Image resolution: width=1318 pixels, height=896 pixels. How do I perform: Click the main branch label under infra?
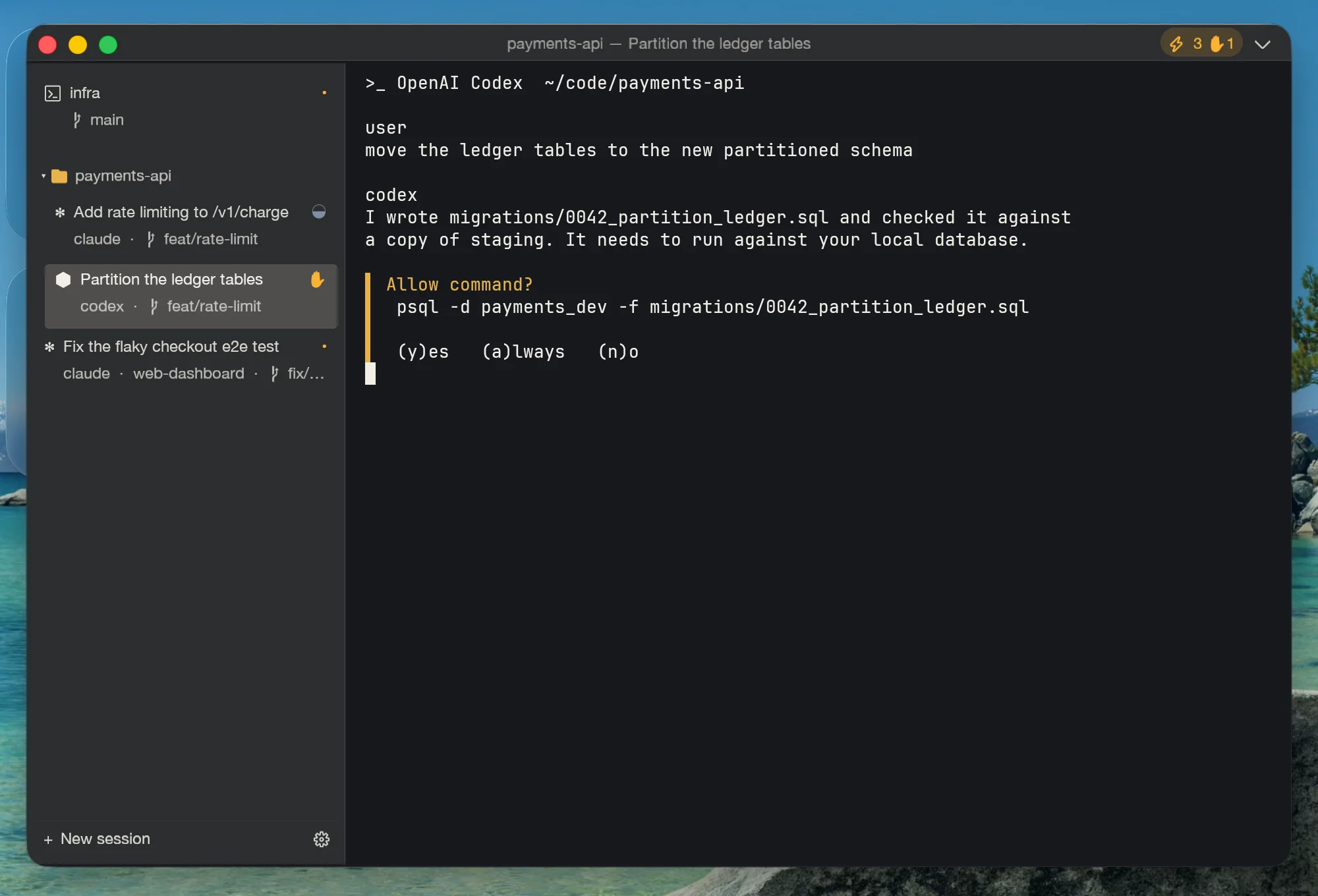click(107, 120)
